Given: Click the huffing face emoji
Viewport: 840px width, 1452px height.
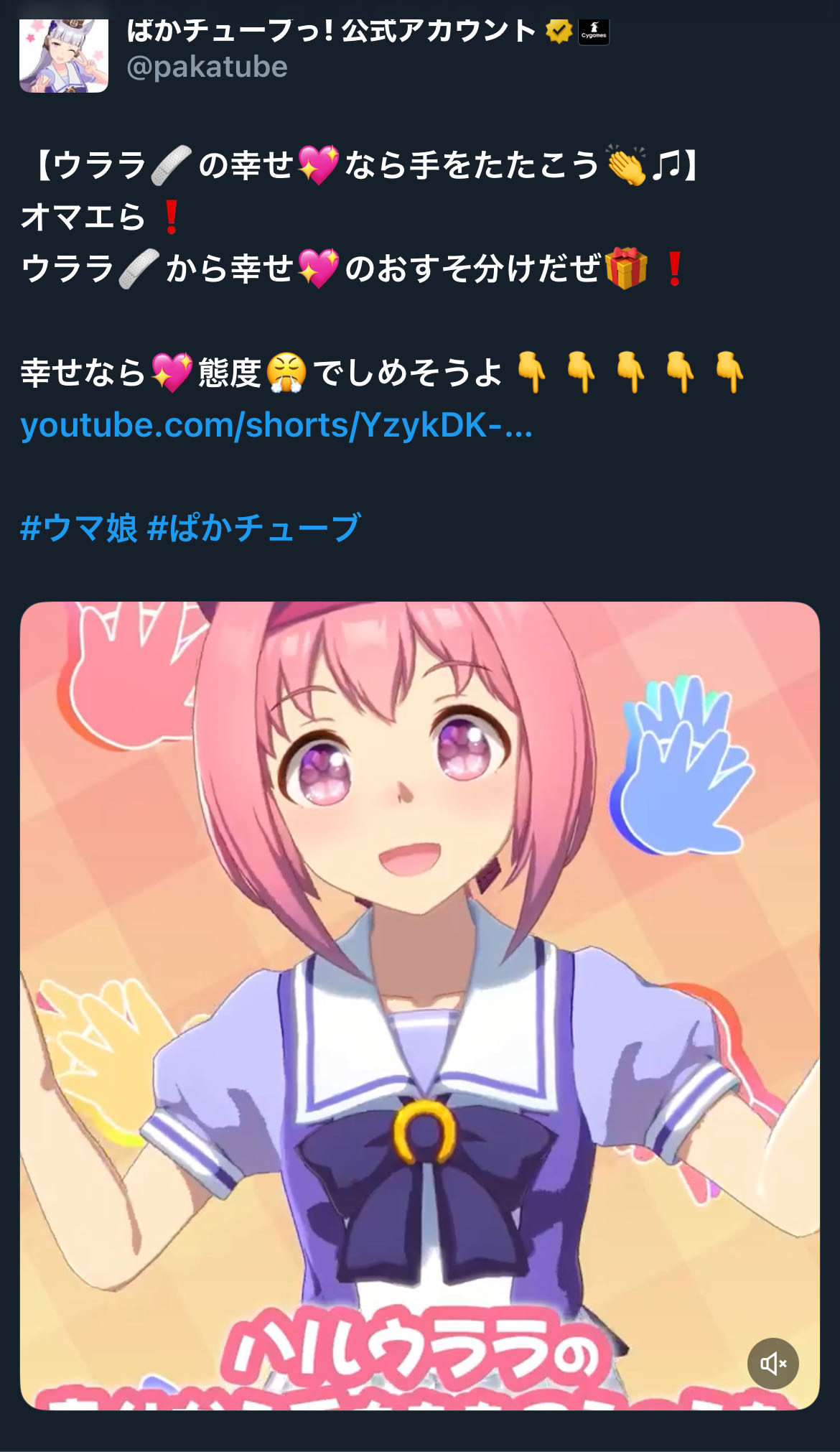Looking at the screenshot, I should pos(286,373).
